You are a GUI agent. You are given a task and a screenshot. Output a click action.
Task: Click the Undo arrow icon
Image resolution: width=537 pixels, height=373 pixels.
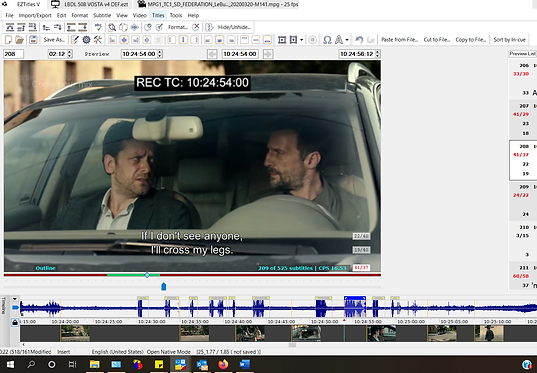359,40
